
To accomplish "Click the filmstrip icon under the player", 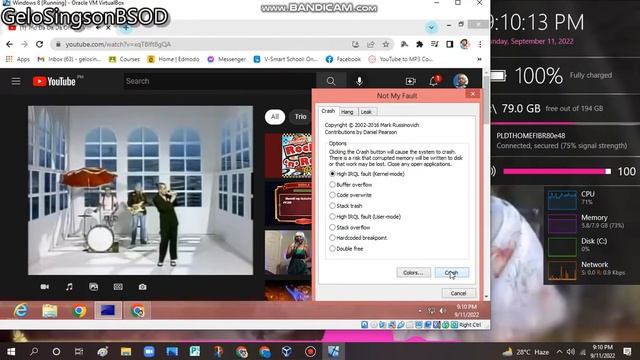I will pos(118,287).
